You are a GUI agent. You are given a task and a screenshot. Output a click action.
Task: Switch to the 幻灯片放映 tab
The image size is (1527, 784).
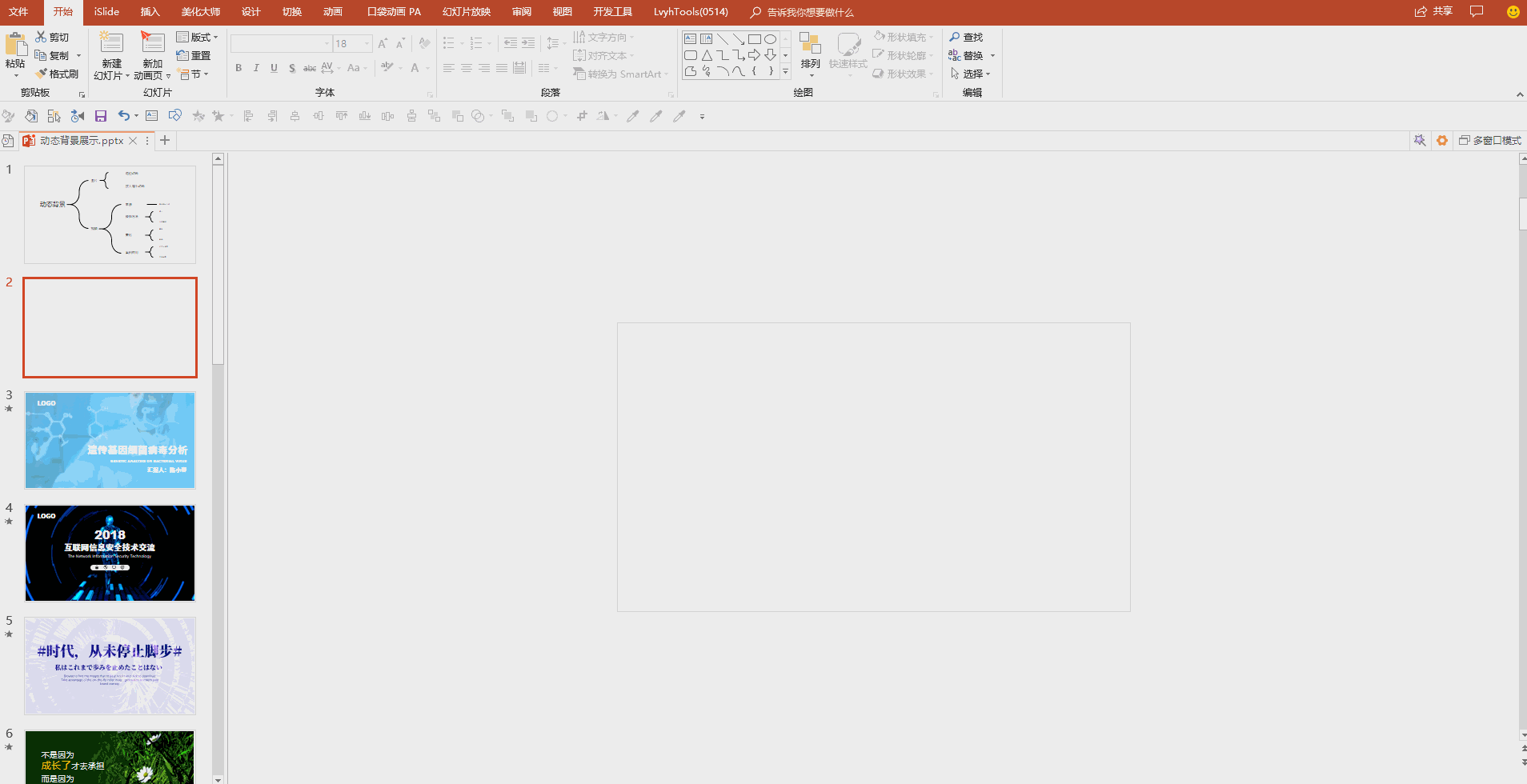467,12
